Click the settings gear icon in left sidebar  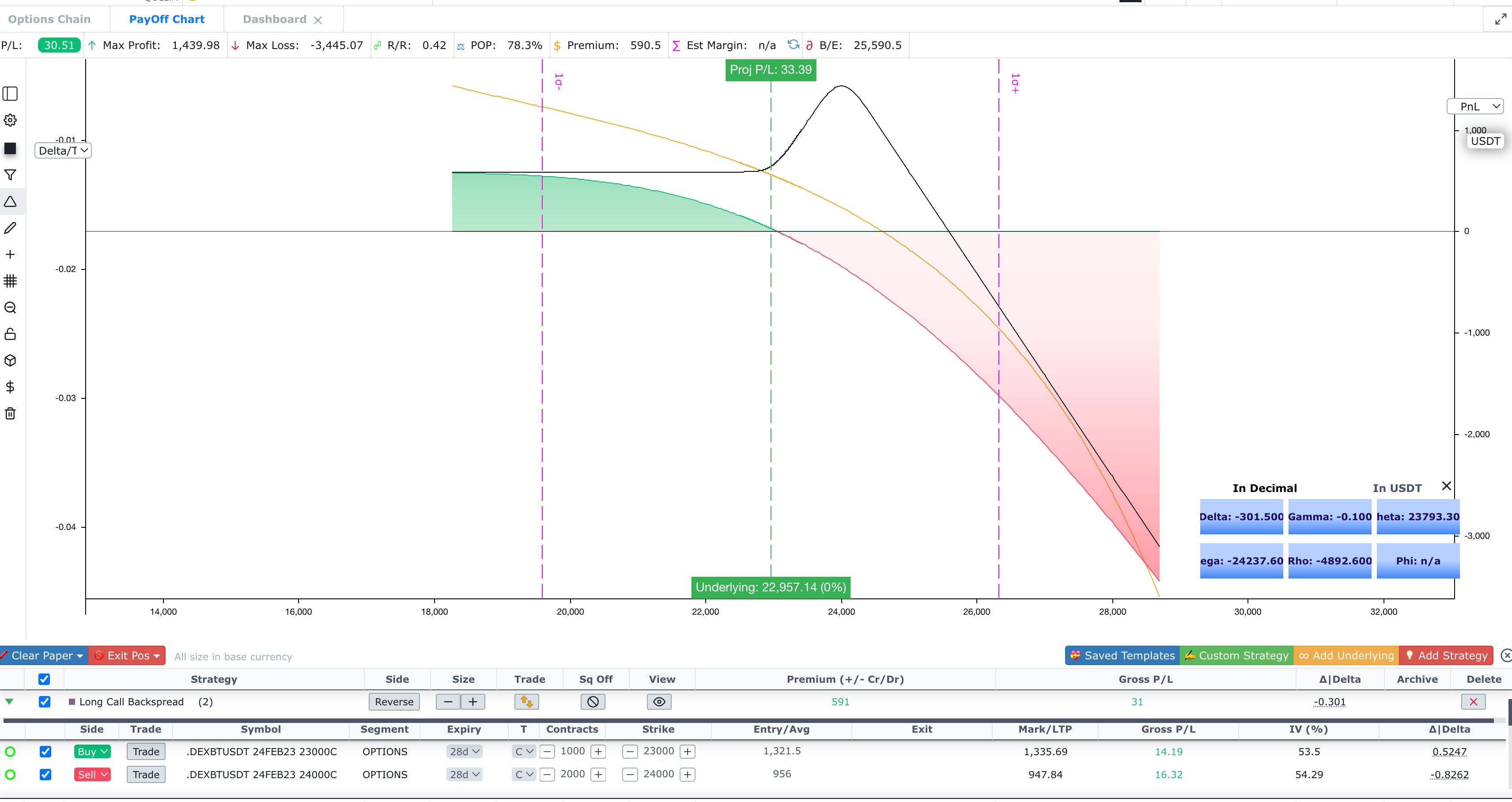click(10, 121)
